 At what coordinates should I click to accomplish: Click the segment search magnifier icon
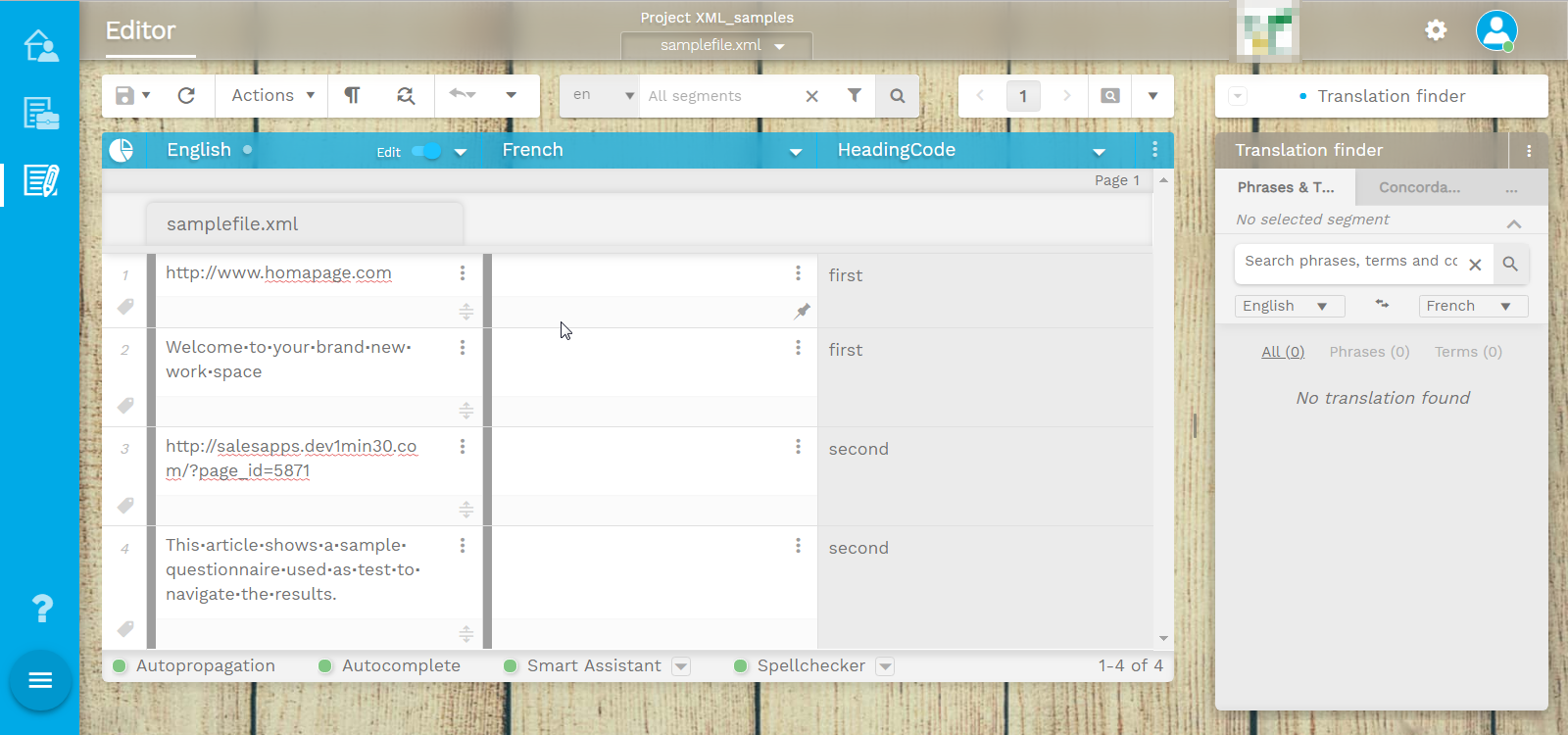pyautogui.click(x=897, y=96)
